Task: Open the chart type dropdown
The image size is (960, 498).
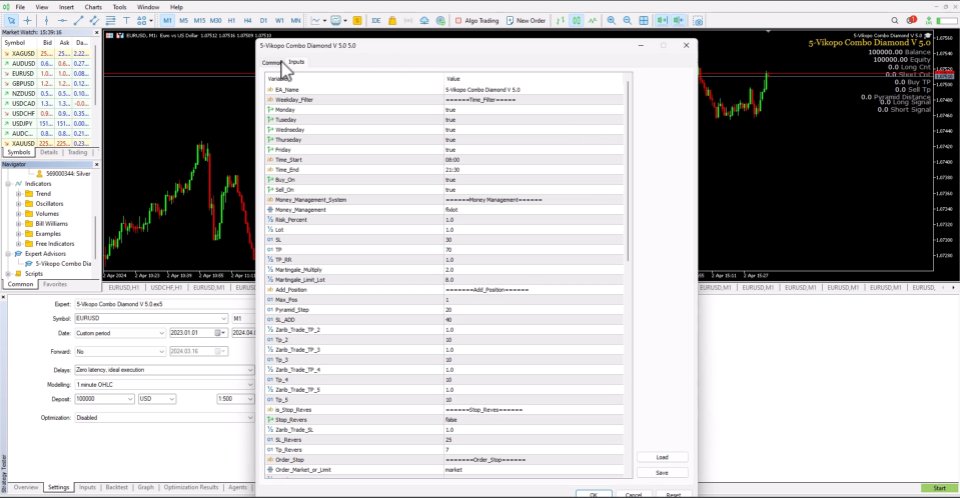Action: (x=318, y=20)
